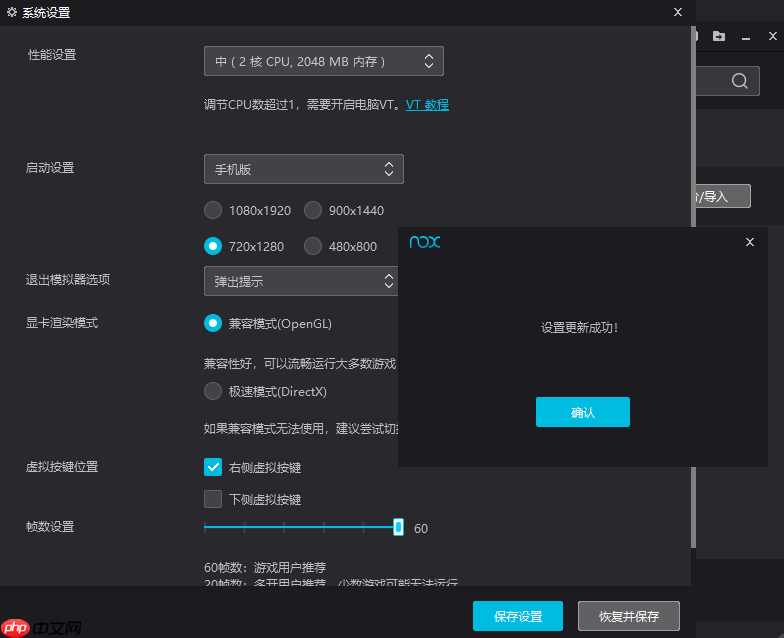Viewport: 784px width, 638px height.
Task: Enable 极速模式(DirectX) rendering mode
Action: coord(213,391)
